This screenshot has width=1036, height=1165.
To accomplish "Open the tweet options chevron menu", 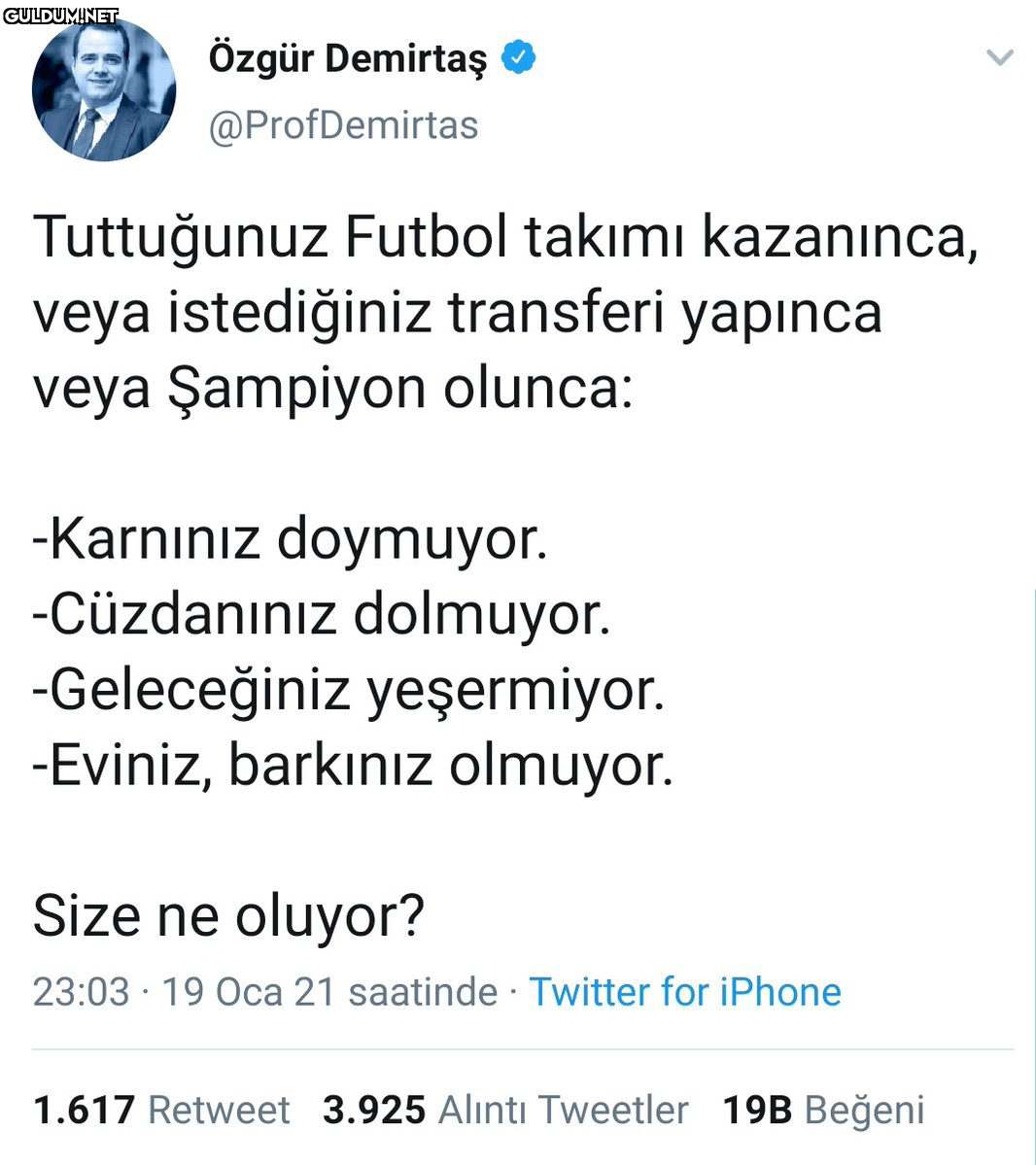I will 999,58.
